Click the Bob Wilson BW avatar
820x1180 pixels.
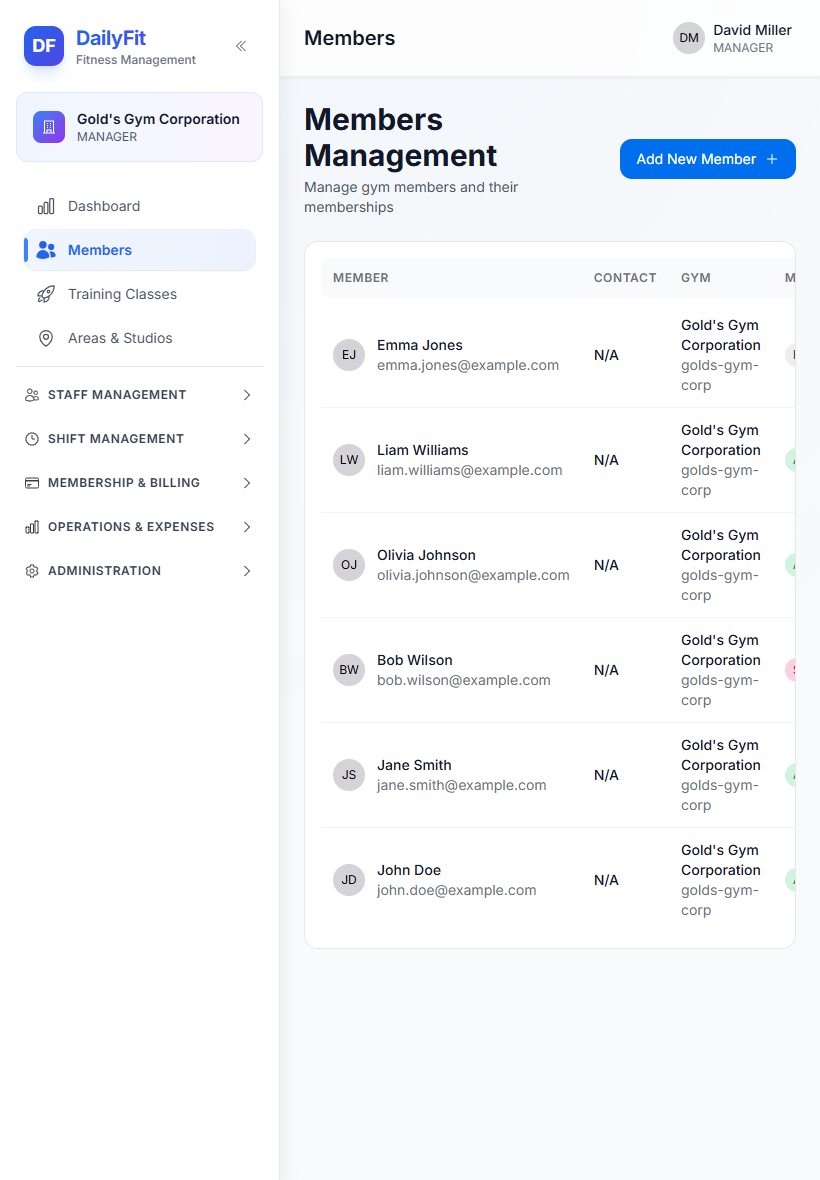[x=349, y=670]
